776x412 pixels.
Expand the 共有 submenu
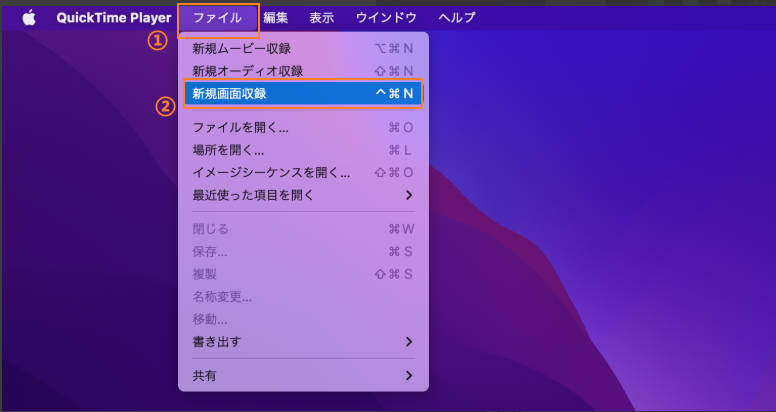click(x=303, y=375)
